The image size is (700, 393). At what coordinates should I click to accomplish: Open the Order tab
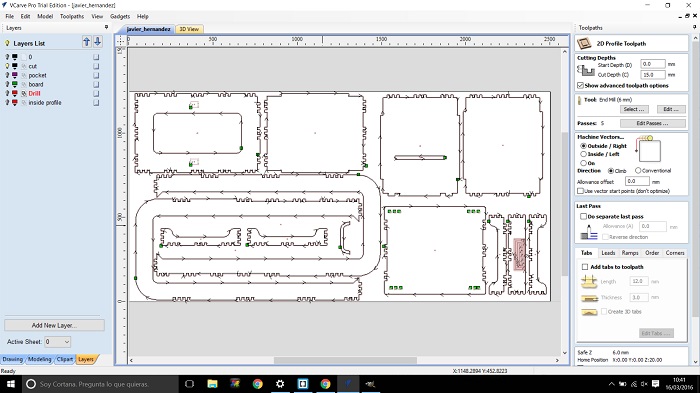tap(652, 253)
